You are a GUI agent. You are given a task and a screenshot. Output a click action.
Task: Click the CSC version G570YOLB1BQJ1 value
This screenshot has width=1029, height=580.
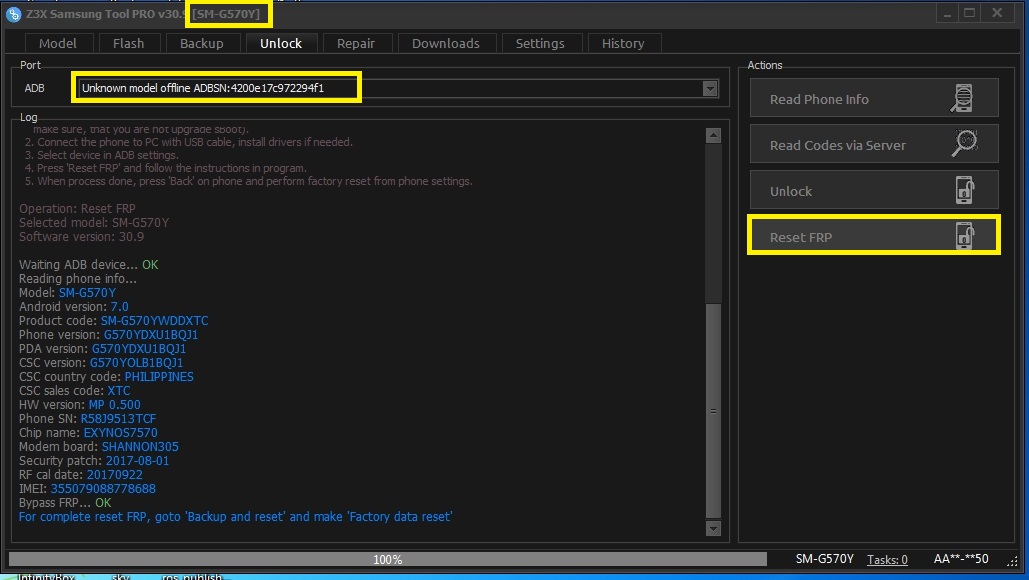136,363
